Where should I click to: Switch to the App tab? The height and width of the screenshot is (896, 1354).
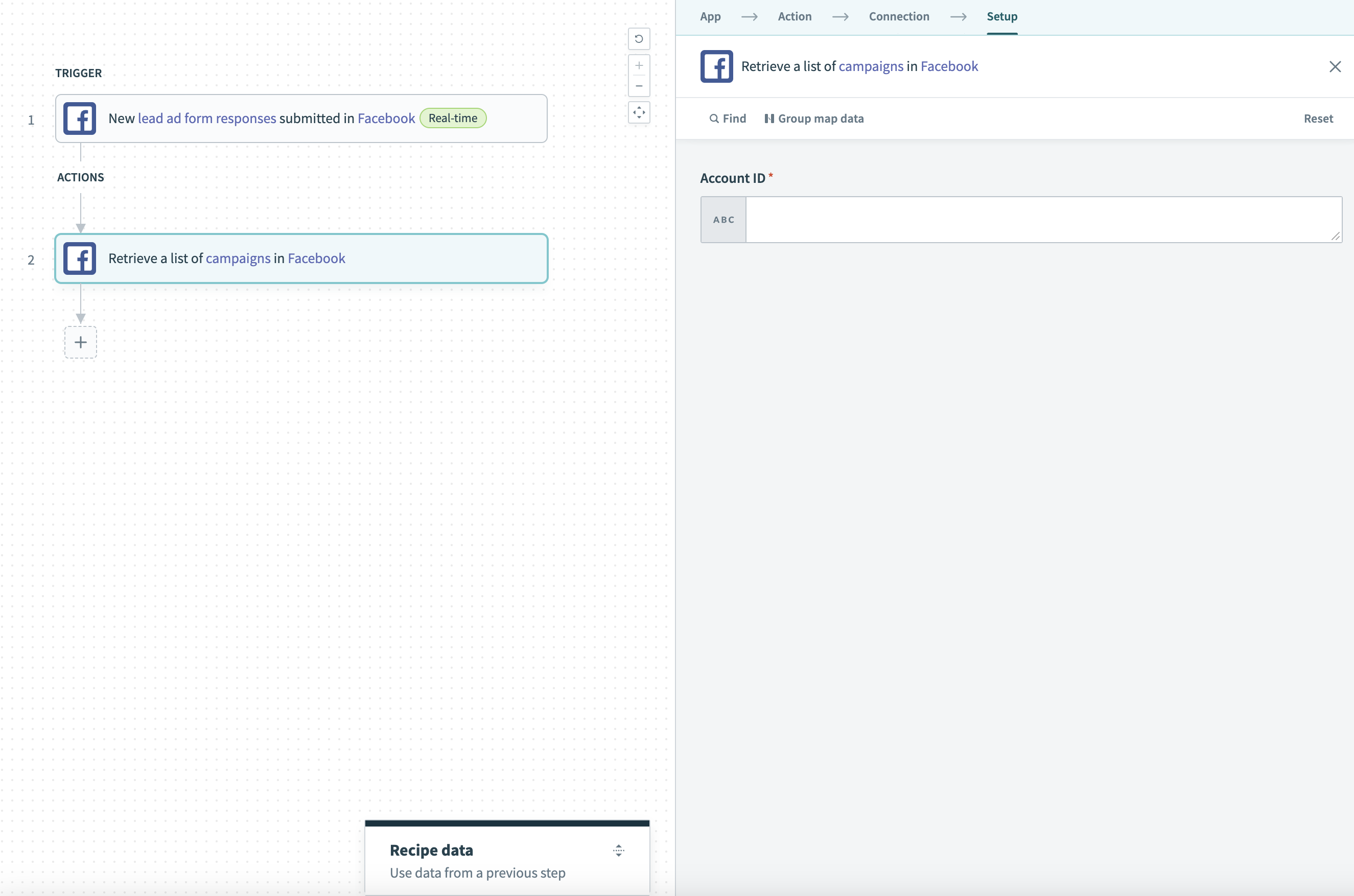click(710, 16)
